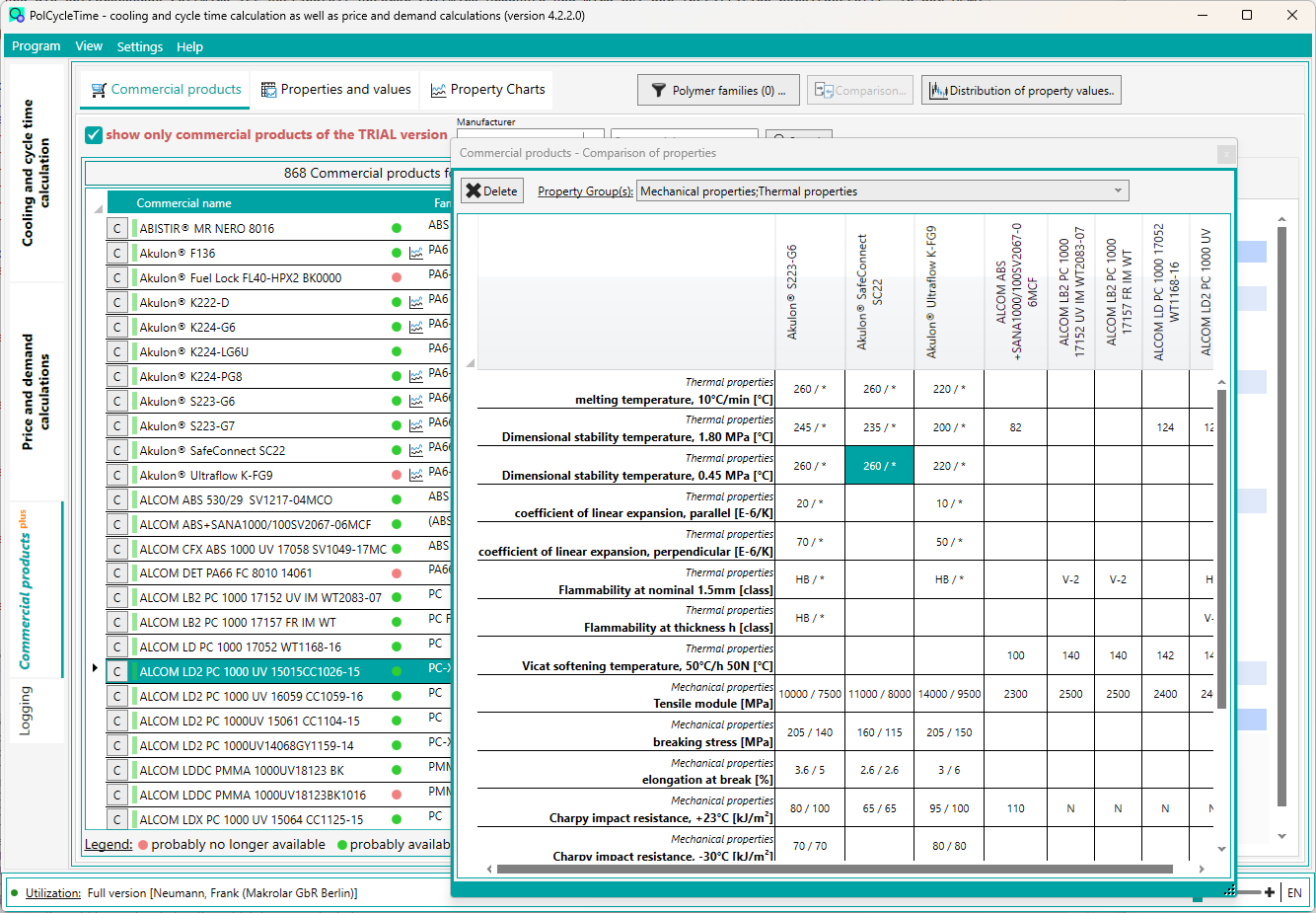Click the chart icon next to Akulon SafeConnect SC22 in the list
The width and height of the screenshot is (1316, 913).
click(x=416, y=451)
